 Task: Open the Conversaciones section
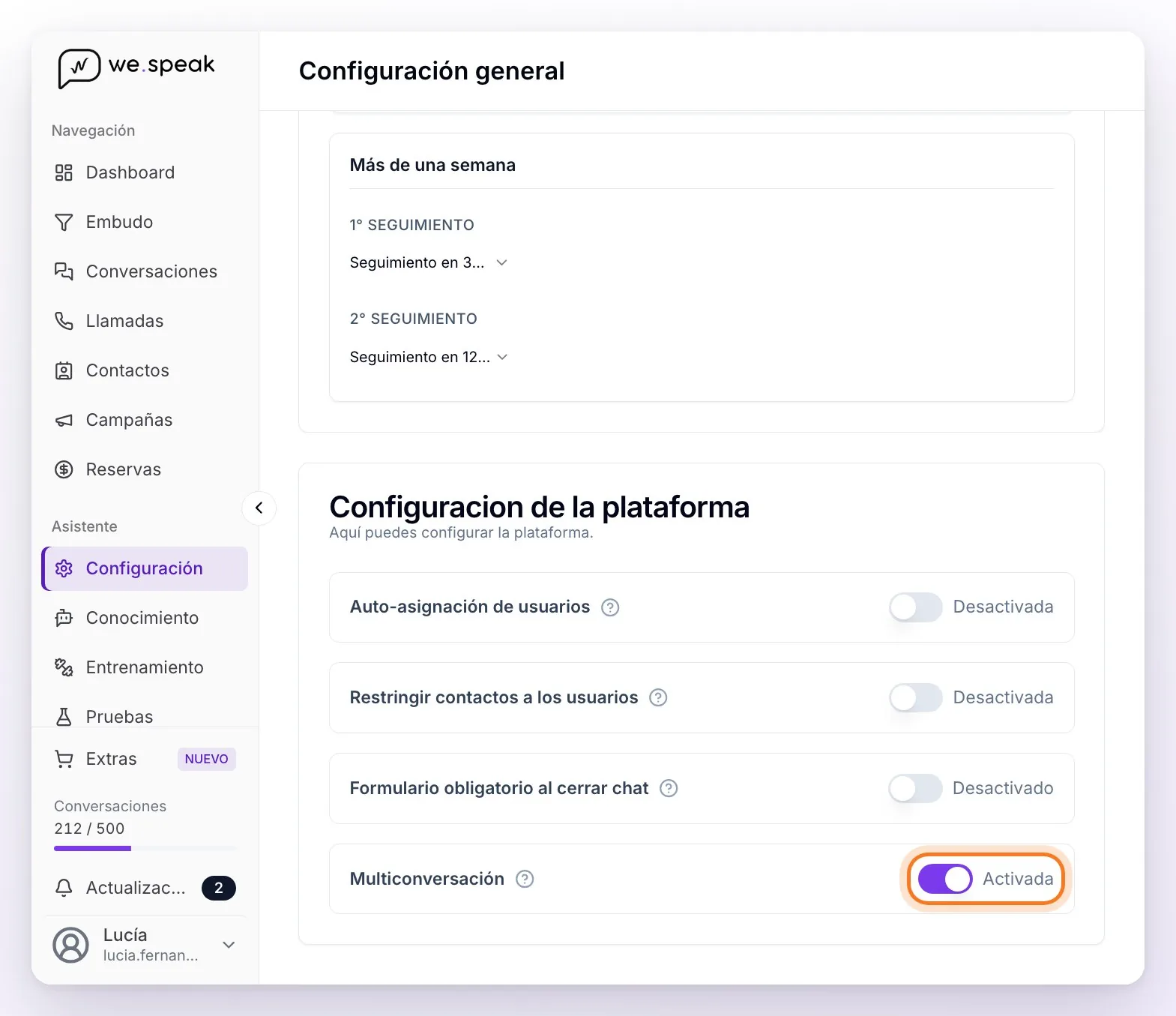(x=145, y=272)
